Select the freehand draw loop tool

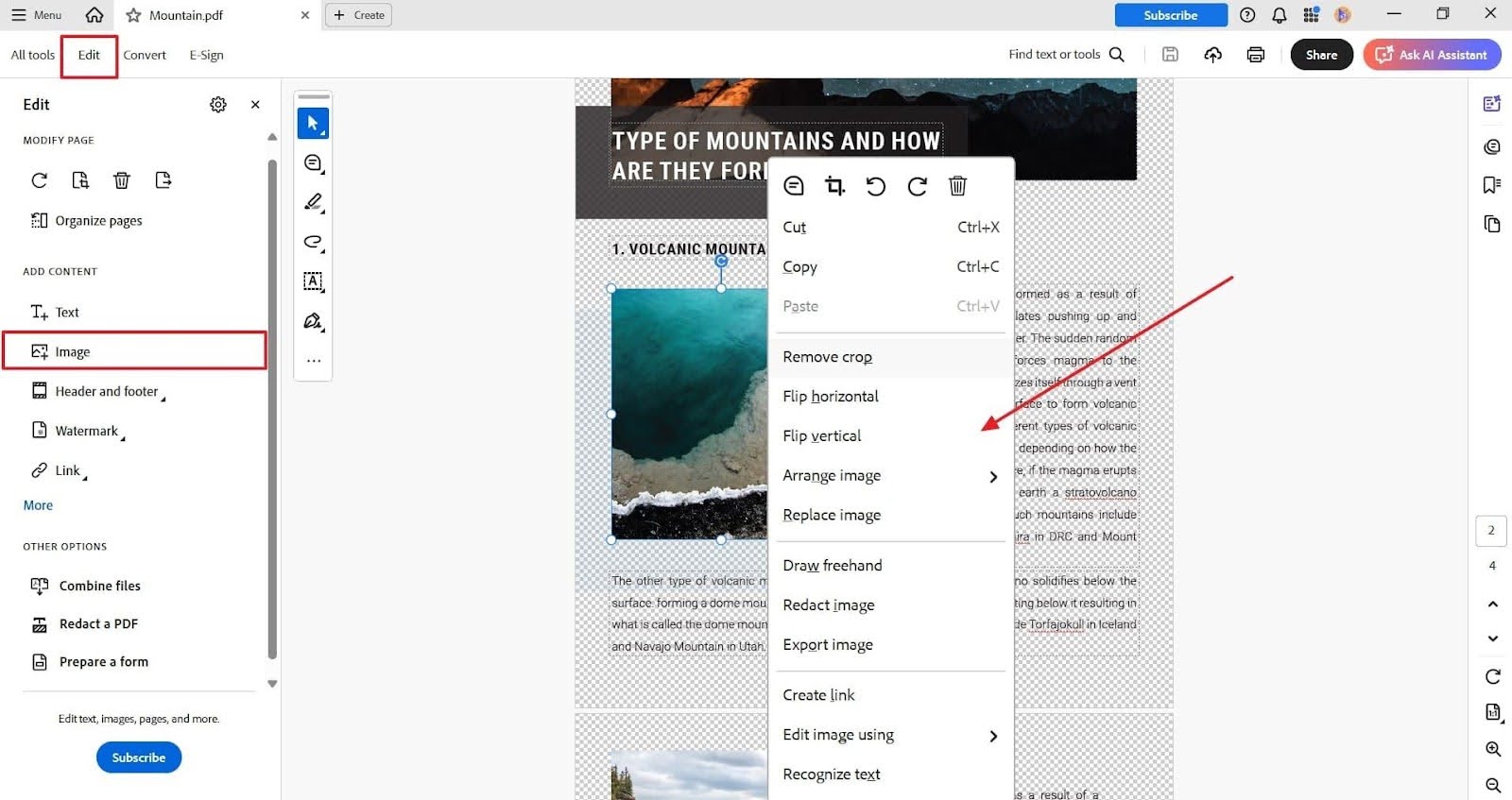[x=314, y=242]
